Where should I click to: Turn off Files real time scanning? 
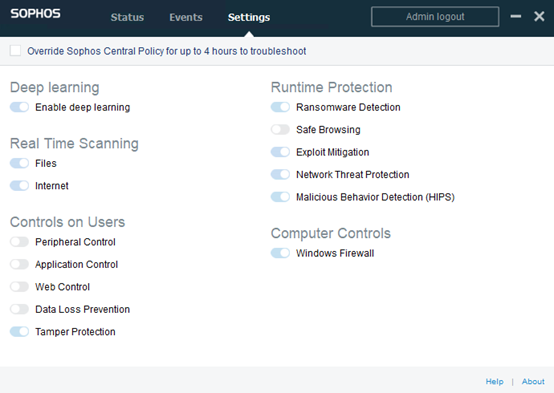(x=19, y=163)
